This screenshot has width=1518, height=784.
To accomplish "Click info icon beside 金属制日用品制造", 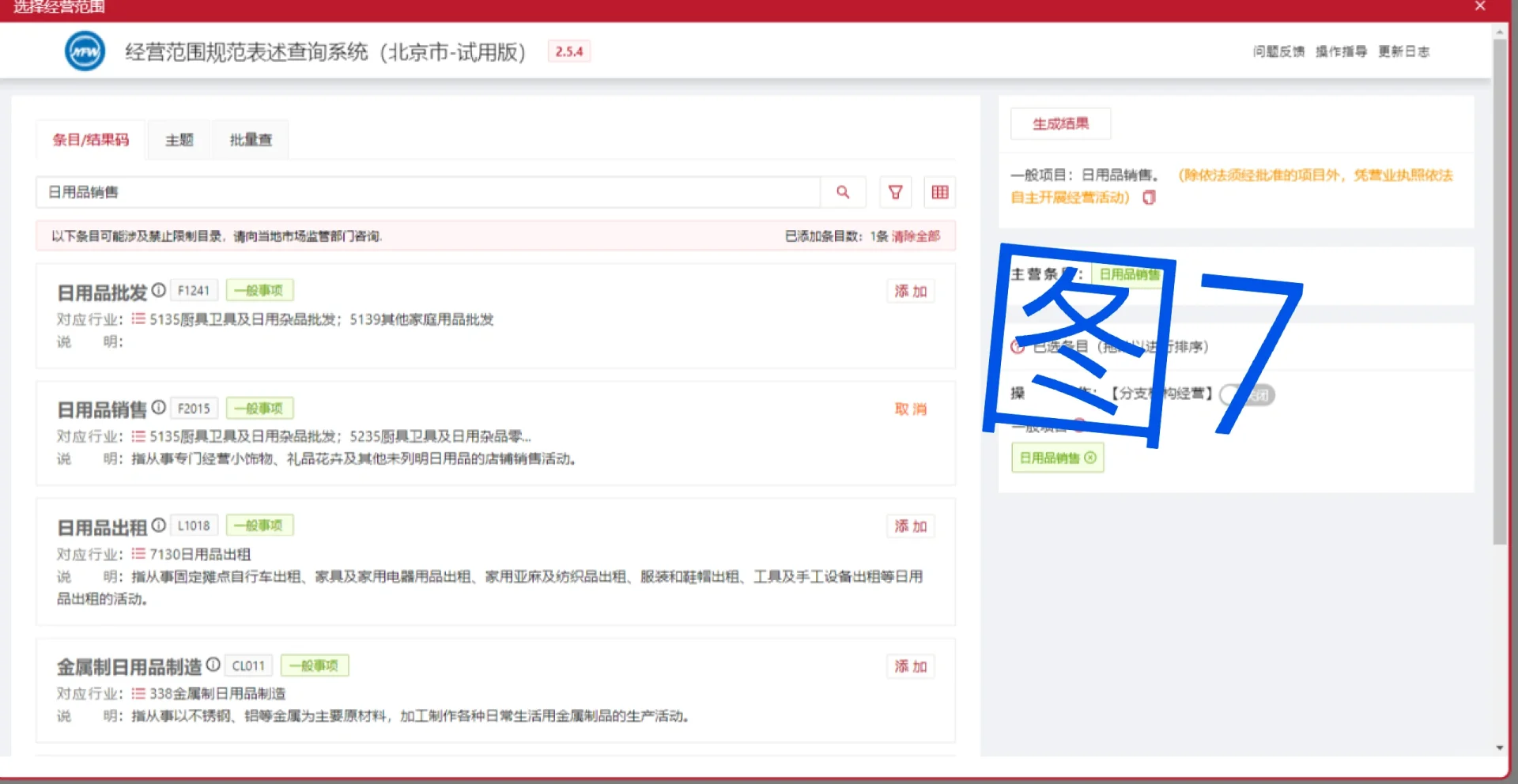I will pos(213,665).
